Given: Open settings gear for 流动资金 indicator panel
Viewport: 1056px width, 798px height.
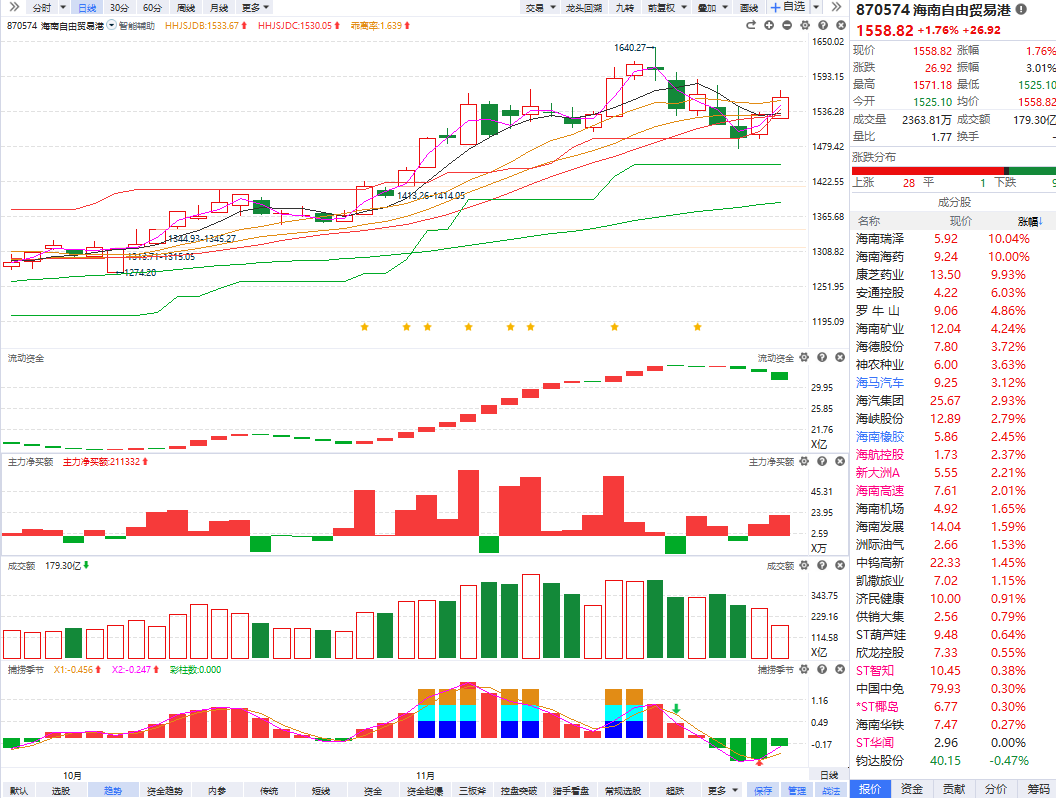Looking at the screenshot, I should point(804,357).
